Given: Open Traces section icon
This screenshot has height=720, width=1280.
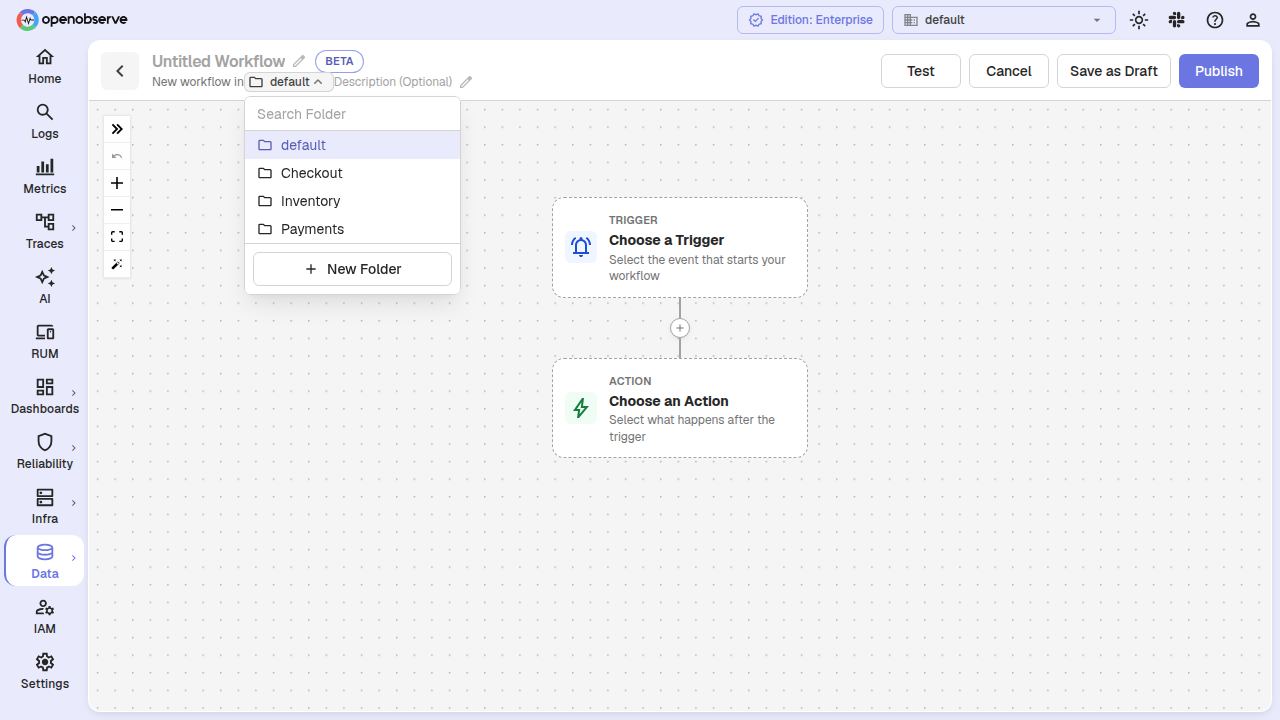Looking at the screenshot, I should click(45, 221).
